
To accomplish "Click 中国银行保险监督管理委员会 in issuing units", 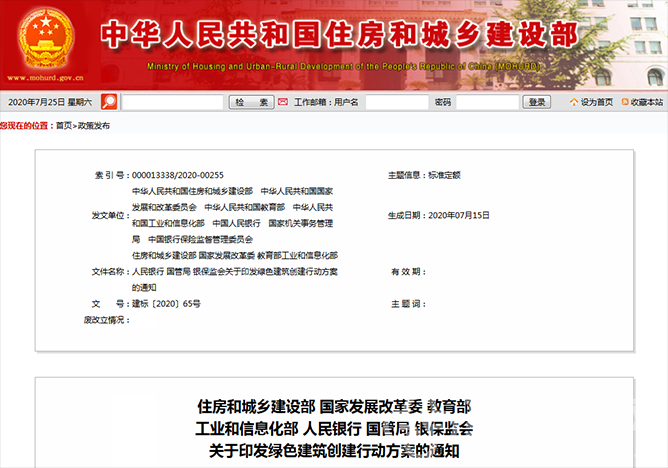I will pyautogui.click(x=200, y=239).
